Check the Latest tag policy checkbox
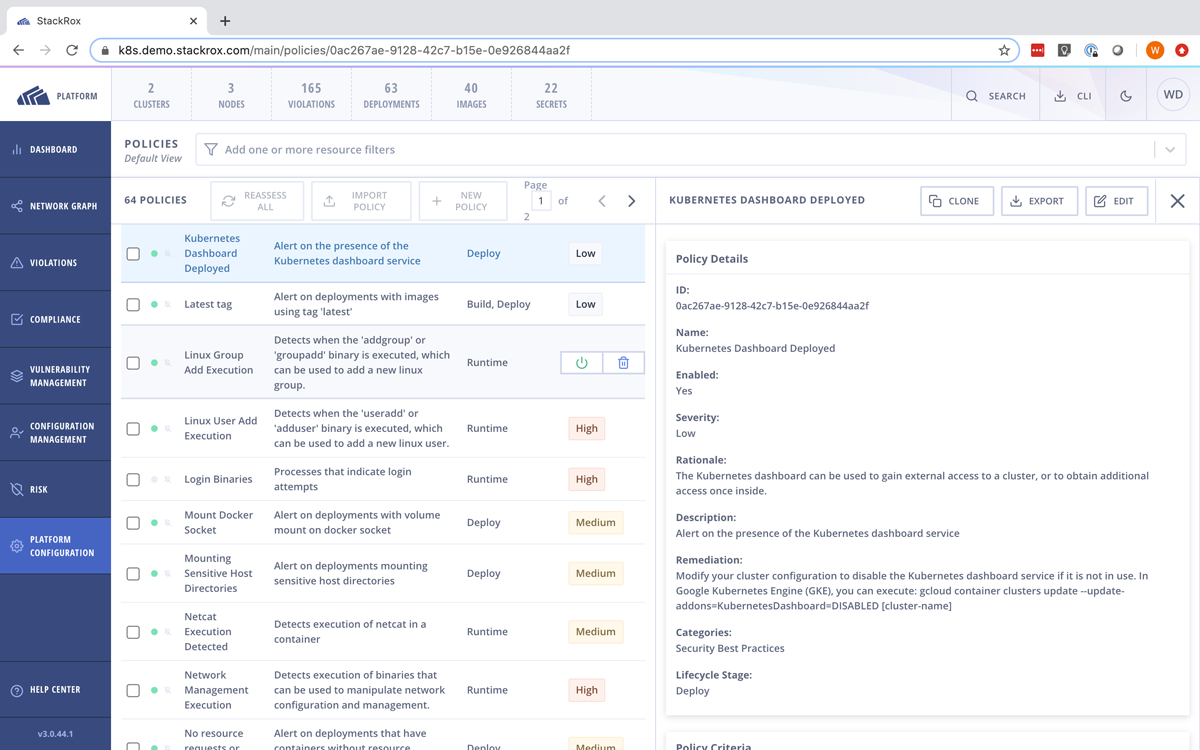Image resolution: width=1200 pixels, height=750 pixels. [133, 304]
